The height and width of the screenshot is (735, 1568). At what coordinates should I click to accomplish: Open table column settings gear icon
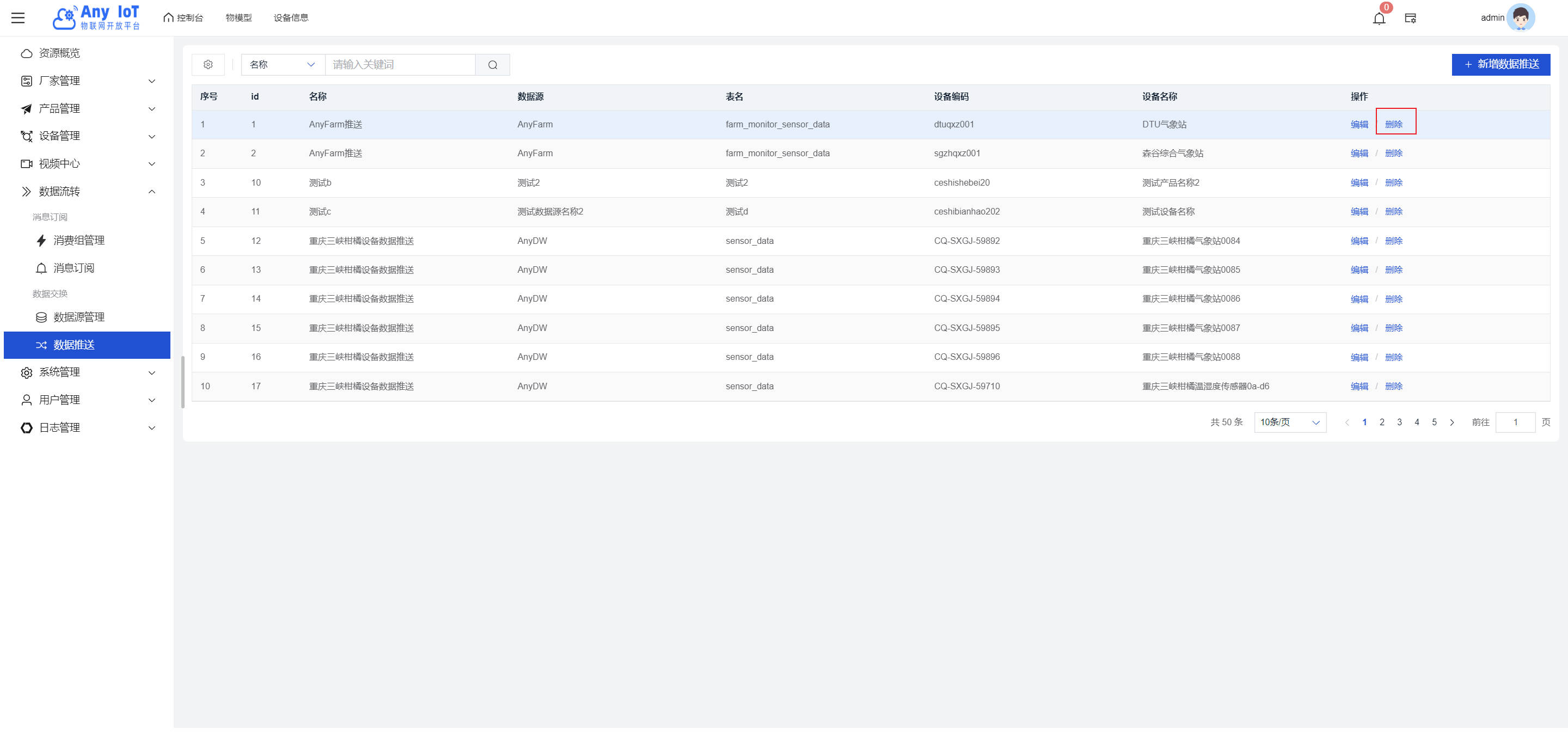click(x=208, y=64)
